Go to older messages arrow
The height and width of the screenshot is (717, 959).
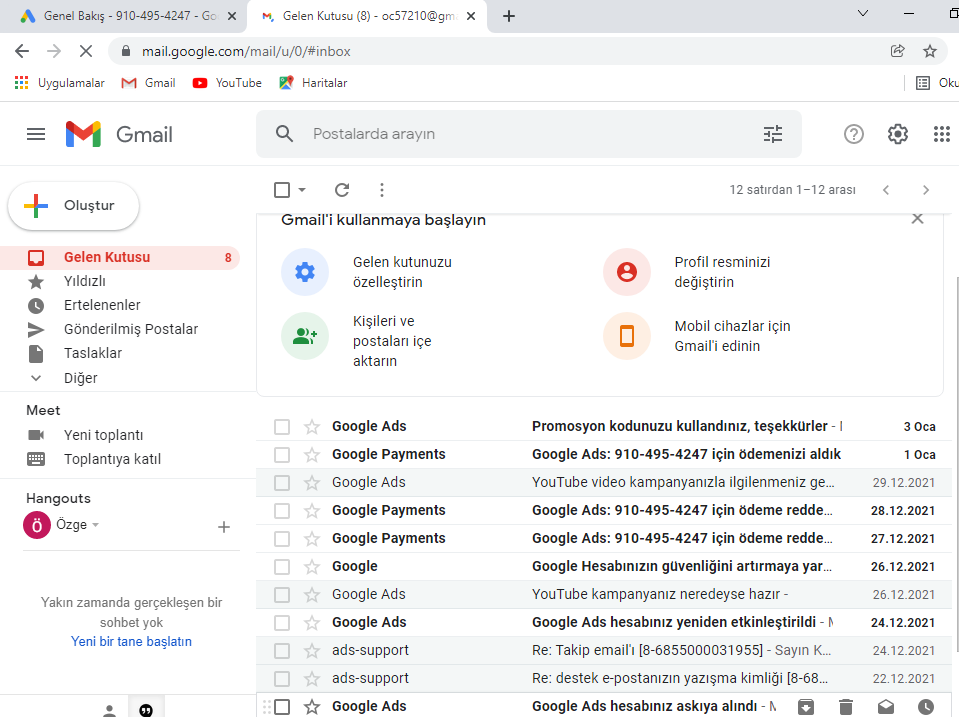point(925,190)
